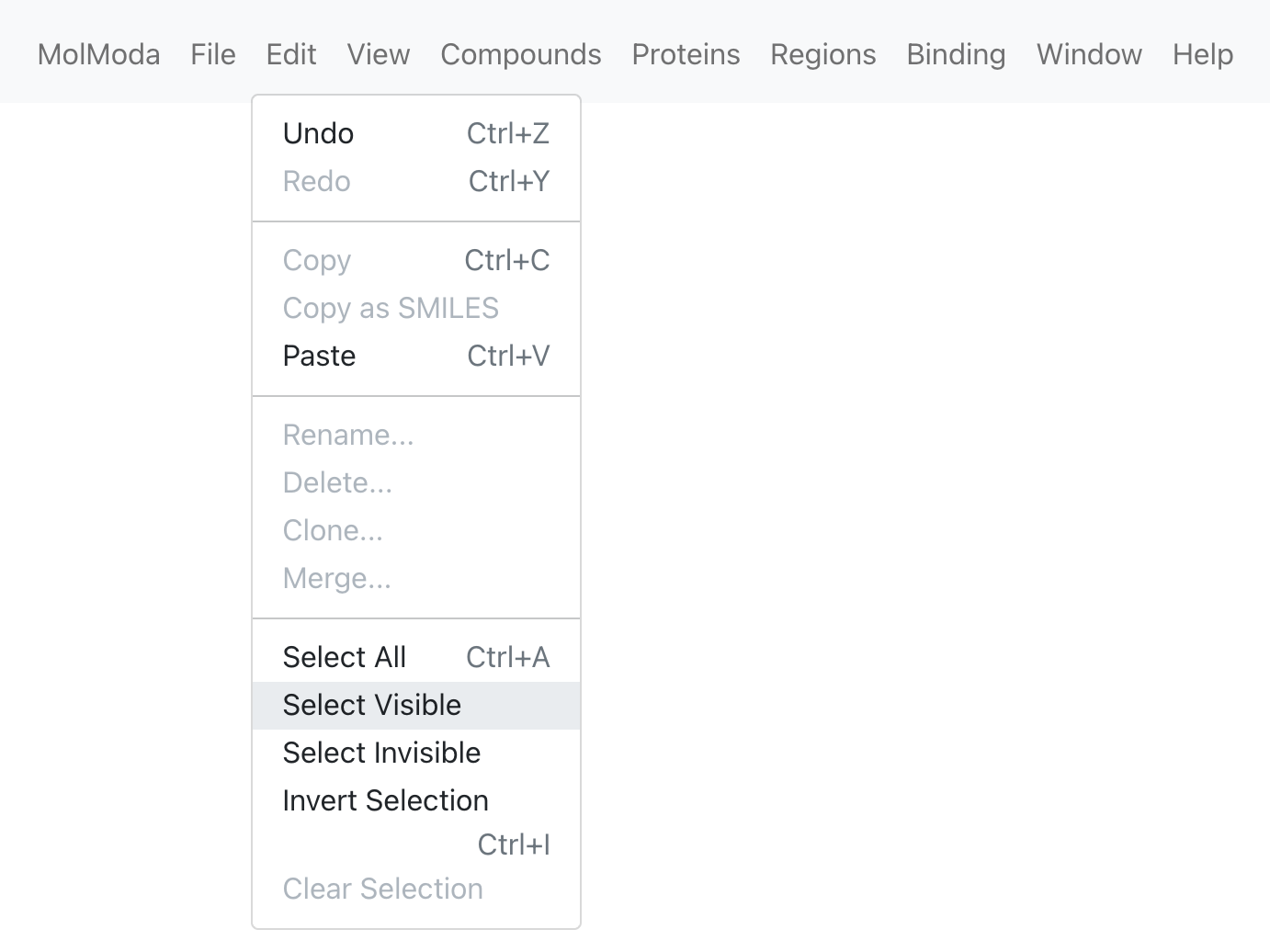
Task: Pick Select Invisible from menu
Action: [416, 753]
